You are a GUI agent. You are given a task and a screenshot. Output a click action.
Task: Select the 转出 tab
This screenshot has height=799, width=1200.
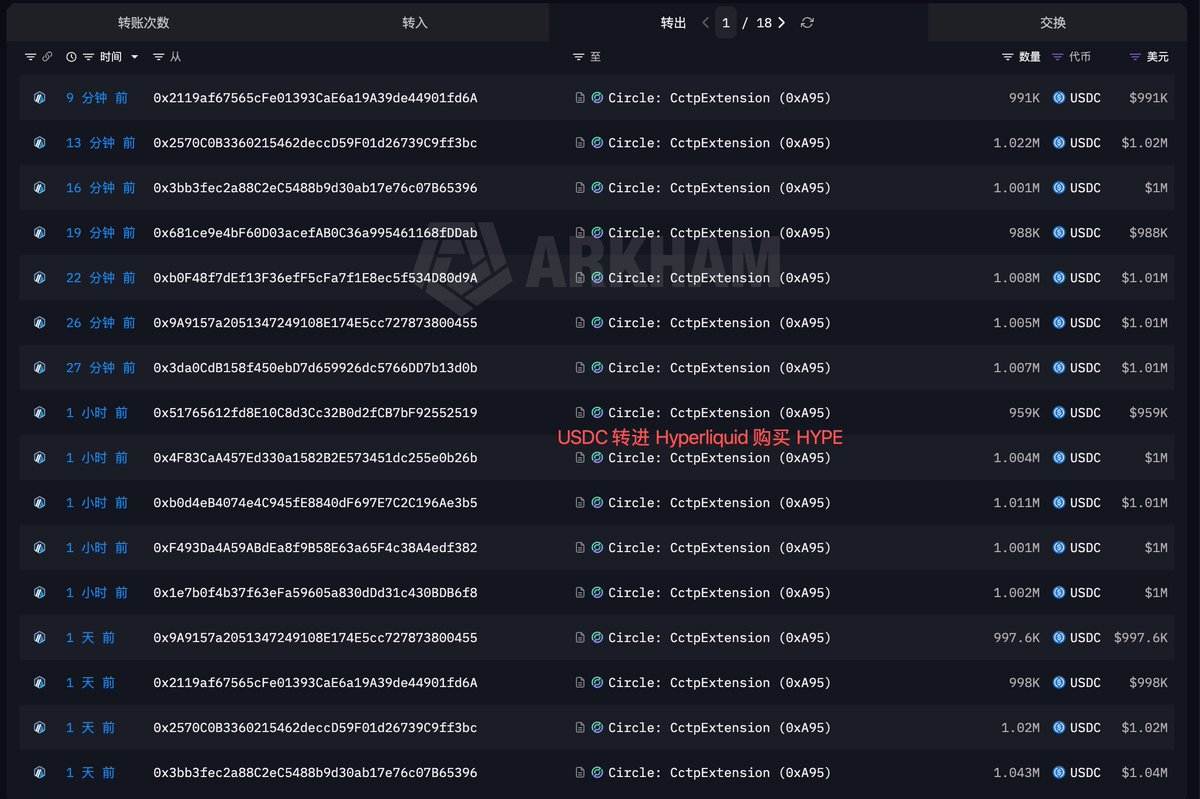pyautogui.click(x=673, y=22)
